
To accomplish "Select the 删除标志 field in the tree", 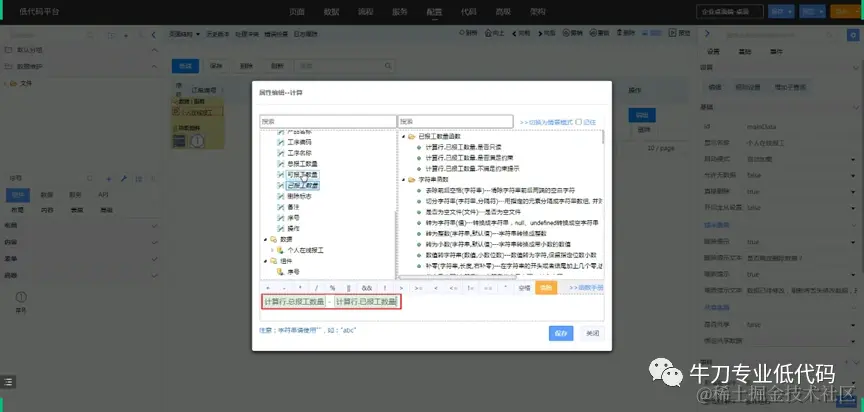I will coord(299,196).
